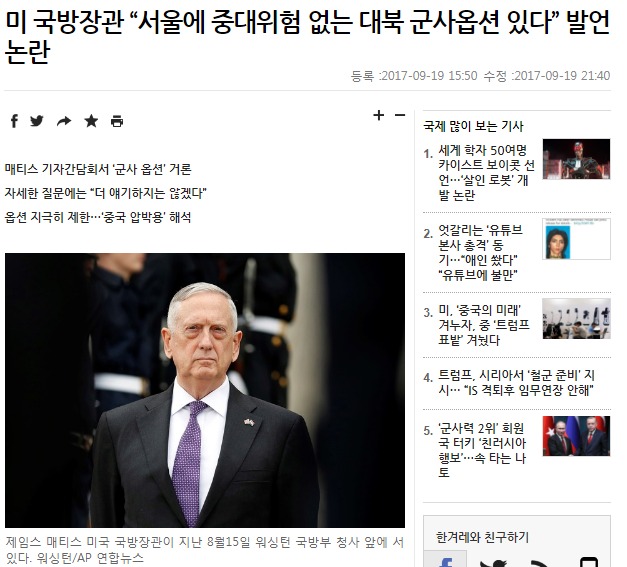The height and width of the screenshot is (567, 627).
Task: Share article via Twitter bird icon
Action: 37,121
